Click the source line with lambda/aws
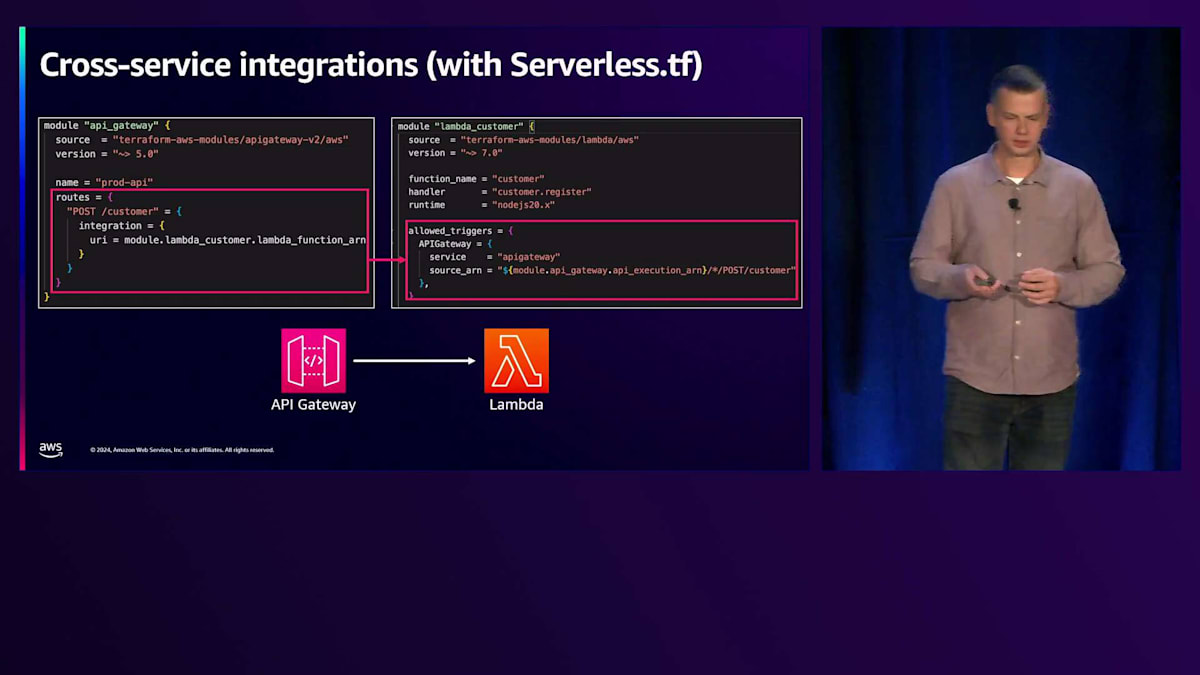 click(523, 140)
